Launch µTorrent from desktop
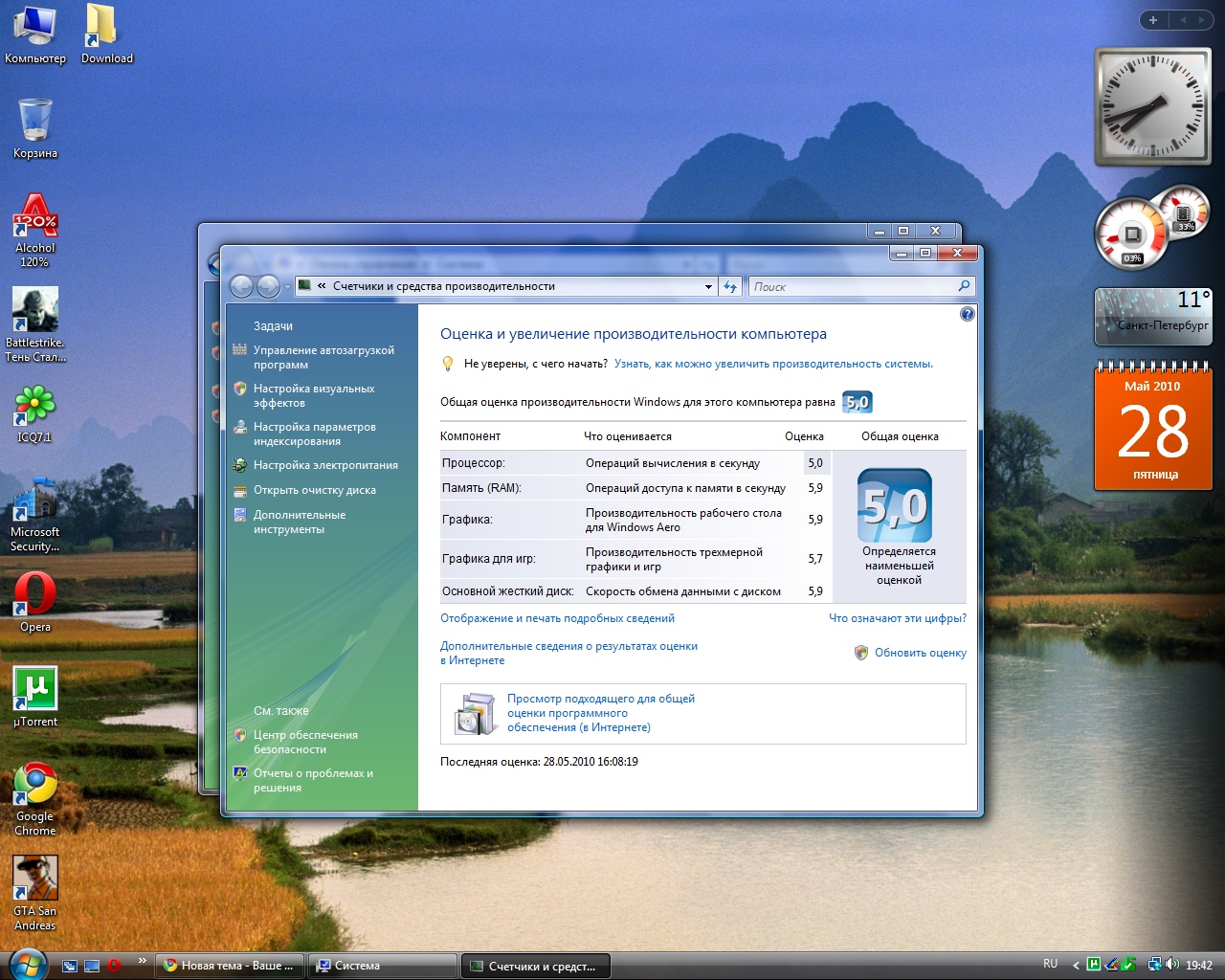This screenshot has width=1225, height=980. 35,697
